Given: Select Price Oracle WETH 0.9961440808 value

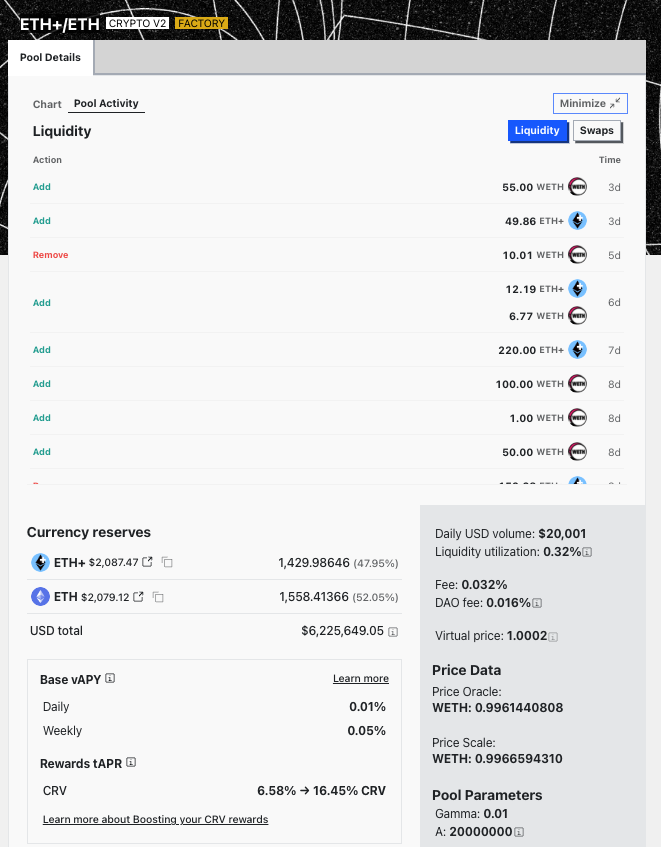Looking at the screenshot, I should tap(497, 708).
